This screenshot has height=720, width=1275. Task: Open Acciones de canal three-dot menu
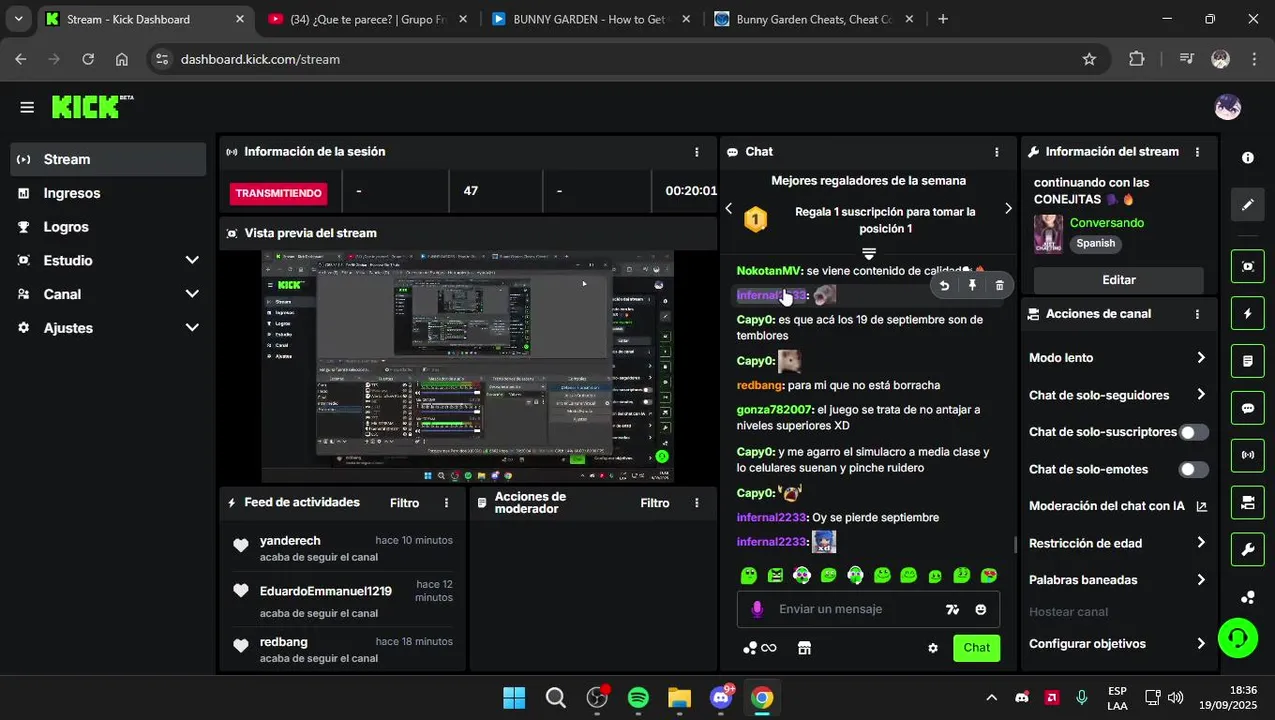tap(1197, 314)
